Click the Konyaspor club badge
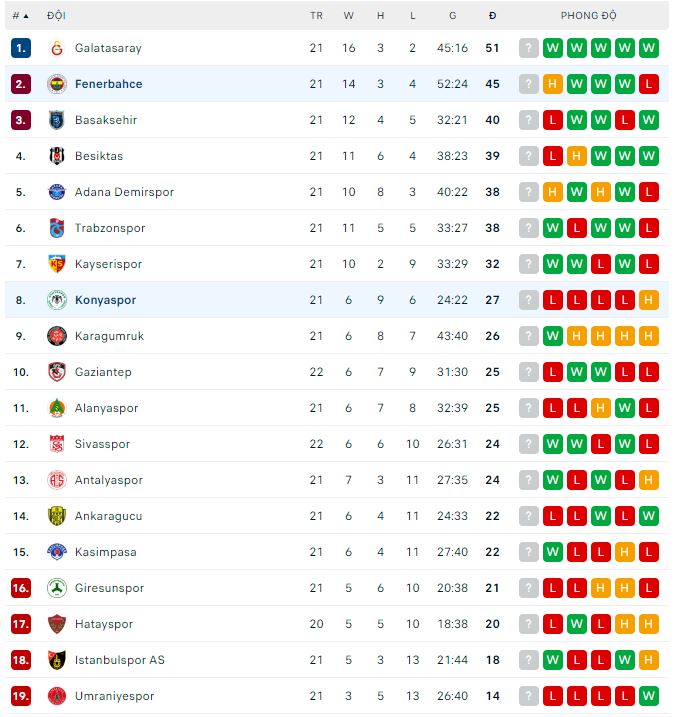 click(56, 300)
